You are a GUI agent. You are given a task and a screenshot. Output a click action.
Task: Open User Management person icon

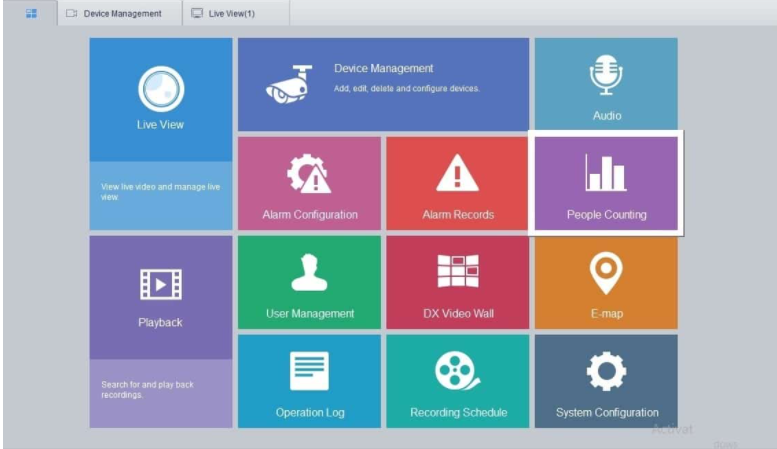(x=308, y=273)
